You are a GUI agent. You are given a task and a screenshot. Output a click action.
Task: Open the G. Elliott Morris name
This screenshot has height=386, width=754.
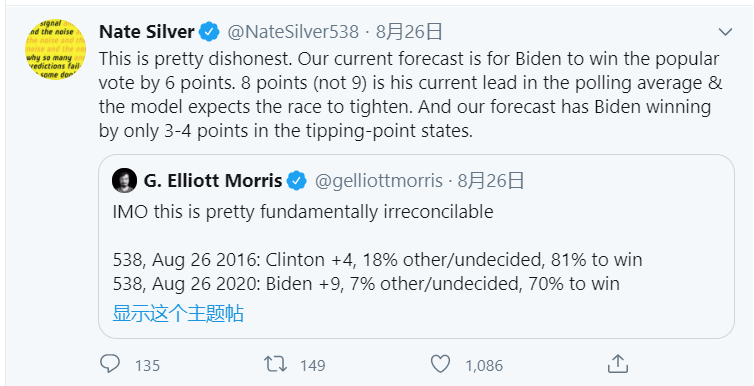tap(213, 181)
